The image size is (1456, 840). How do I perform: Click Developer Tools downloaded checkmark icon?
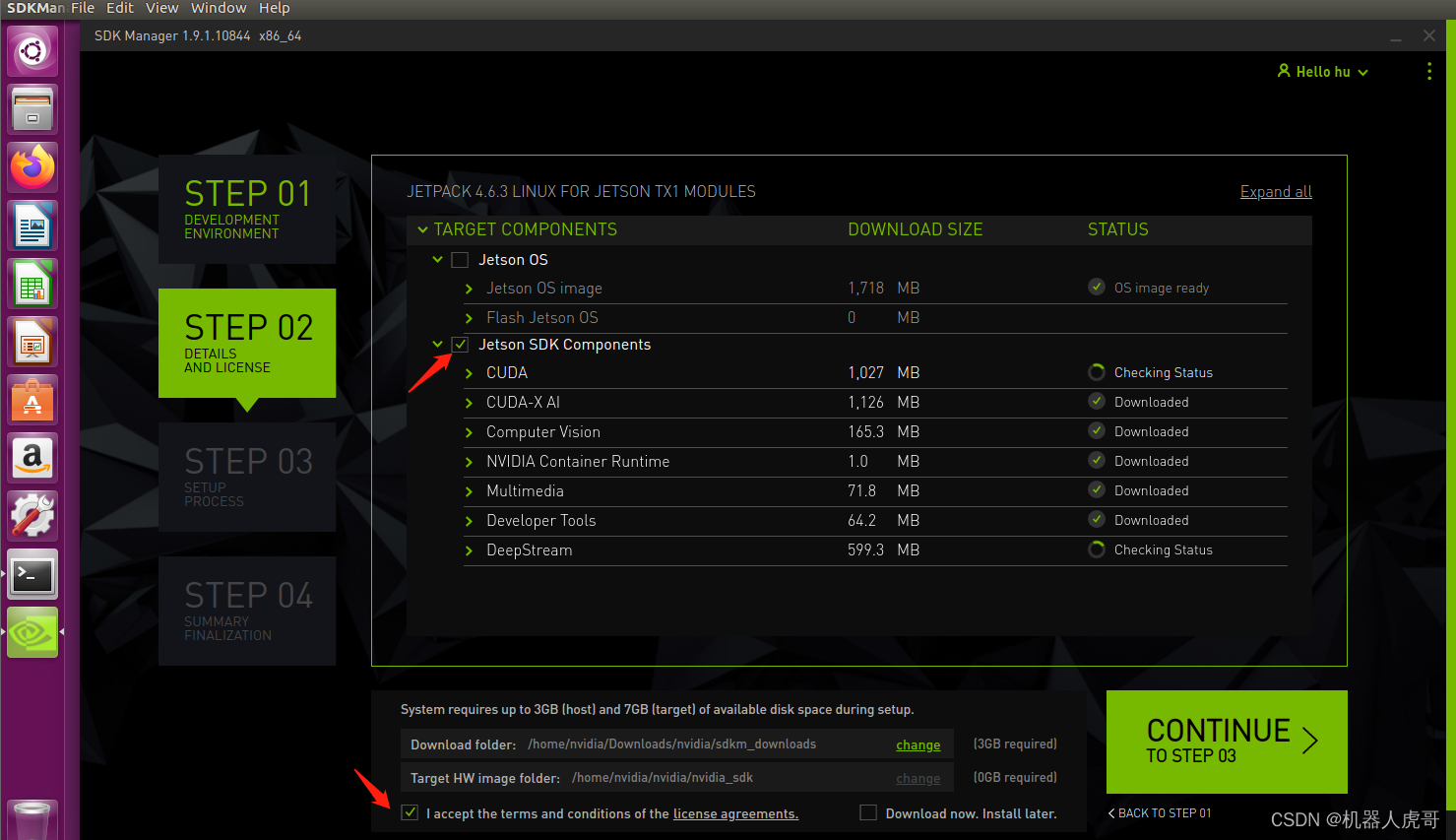(1097, 519)
